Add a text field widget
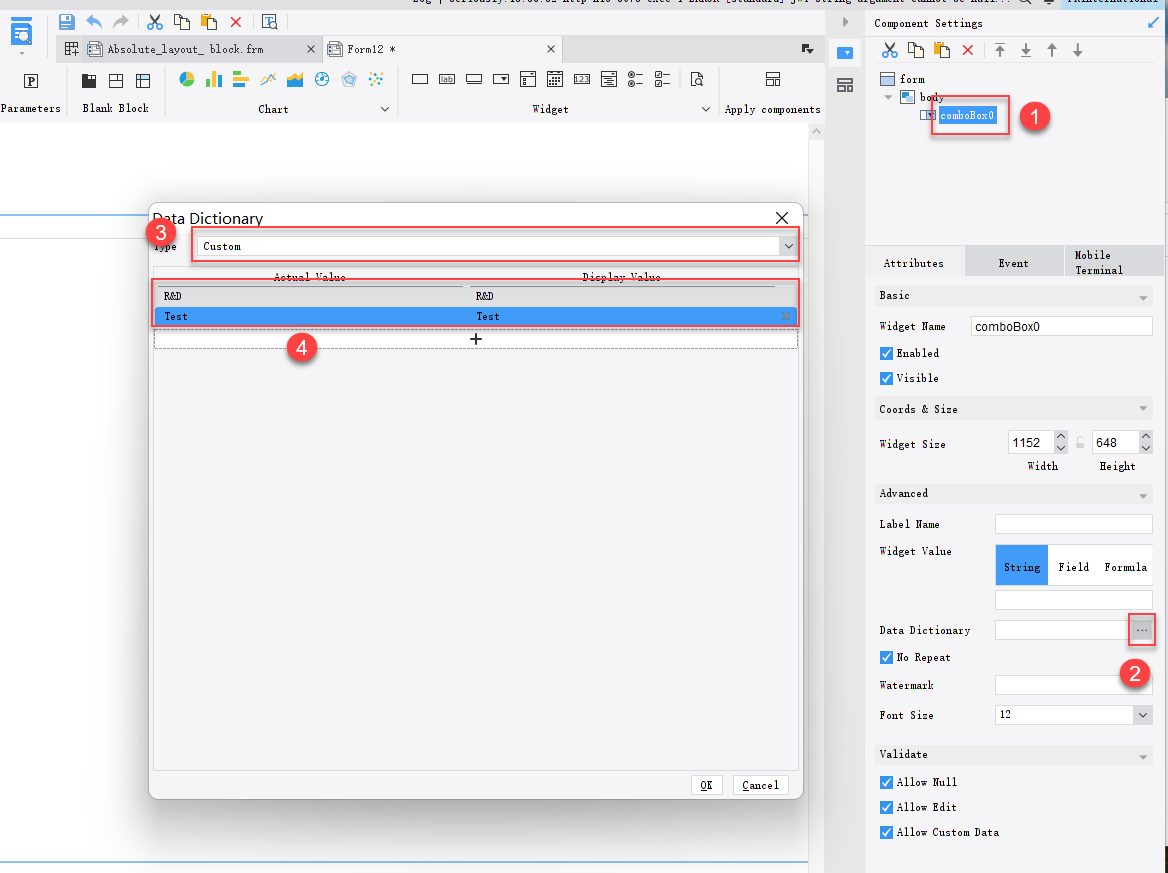The height and width of the screenshot is (873, 1168). coord(420,79)
